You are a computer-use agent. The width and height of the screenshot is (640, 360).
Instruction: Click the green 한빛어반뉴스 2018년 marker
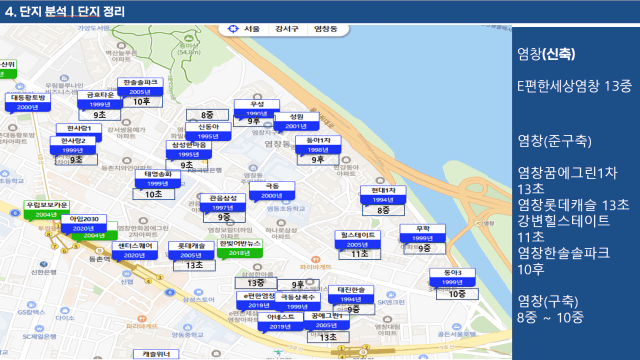pyautogui.click(x=240, y=248)
